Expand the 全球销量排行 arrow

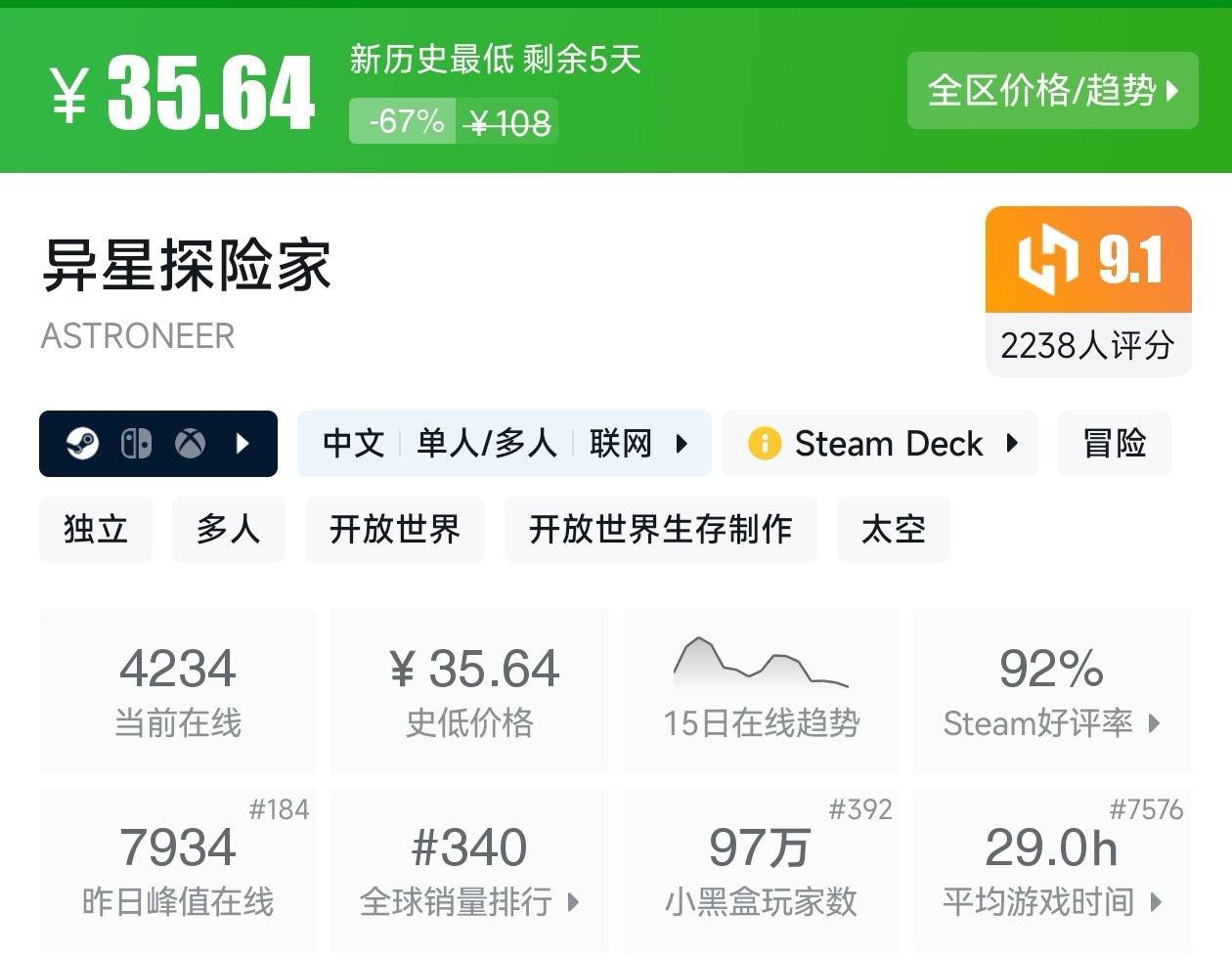click(574, 902)
